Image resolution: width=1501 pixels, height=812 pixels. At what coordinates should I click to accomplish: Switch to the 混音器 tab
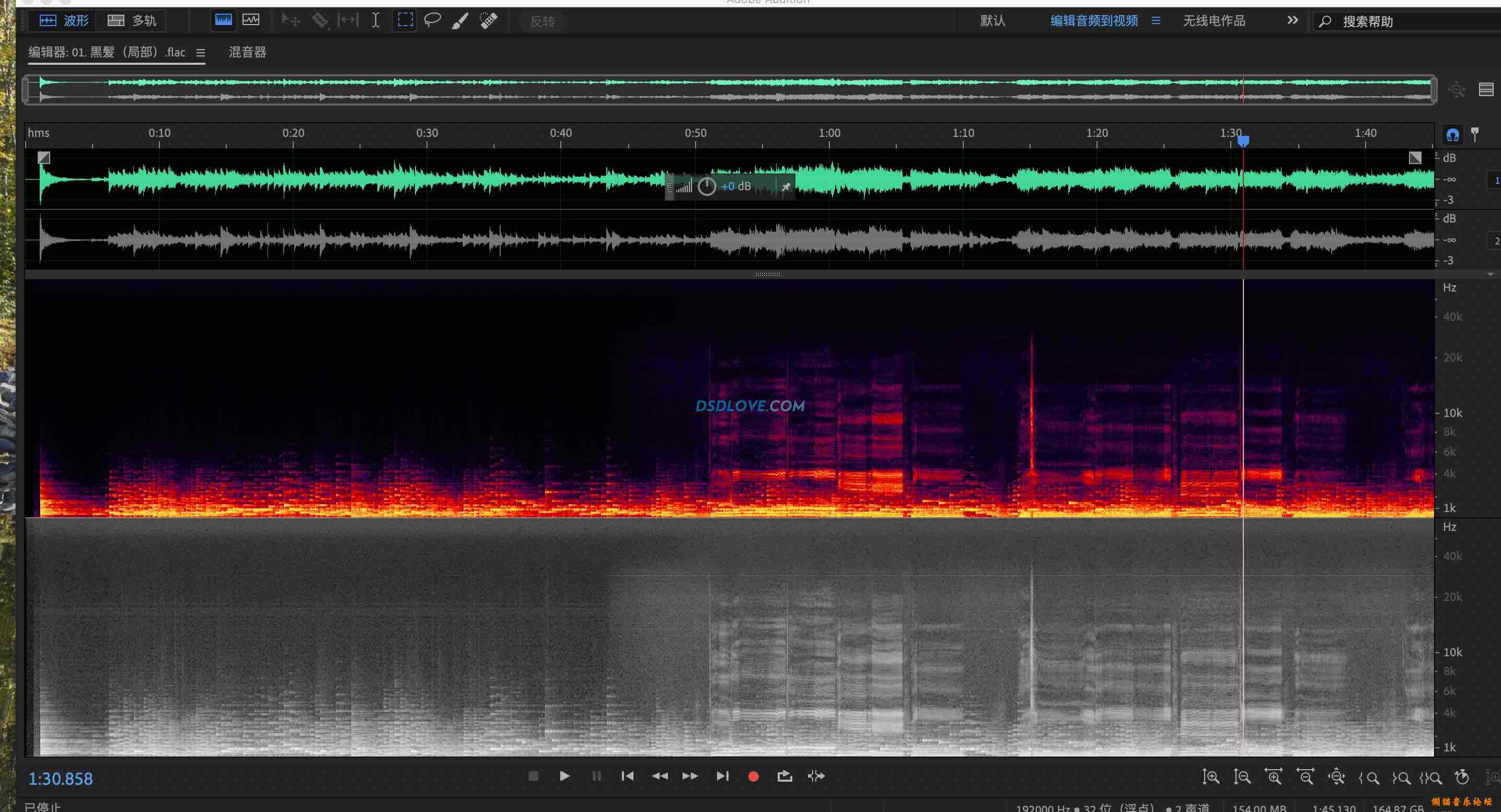coord(247,52)
